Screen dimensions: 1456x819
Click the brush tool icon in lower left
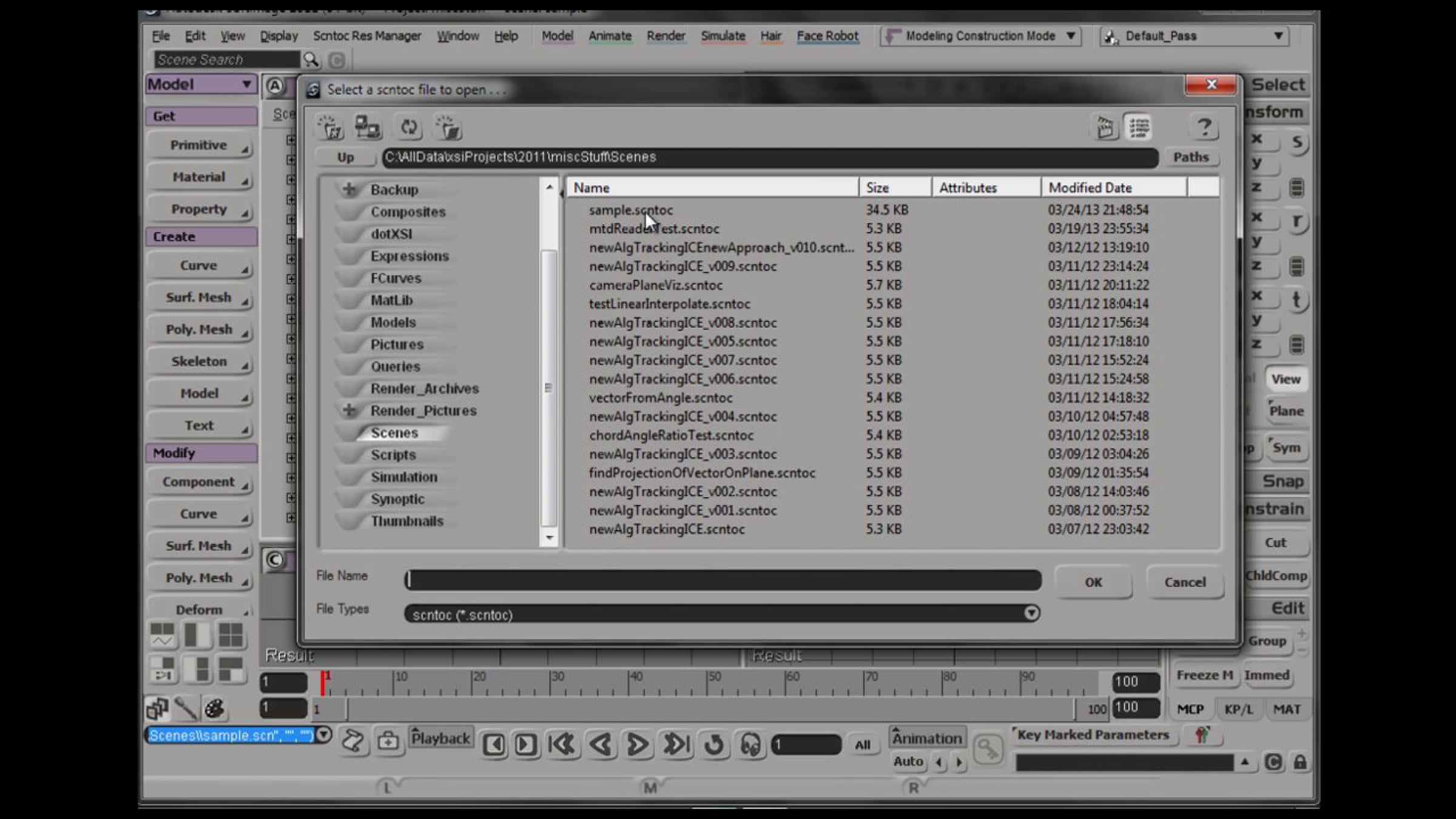tap(186, 708)
